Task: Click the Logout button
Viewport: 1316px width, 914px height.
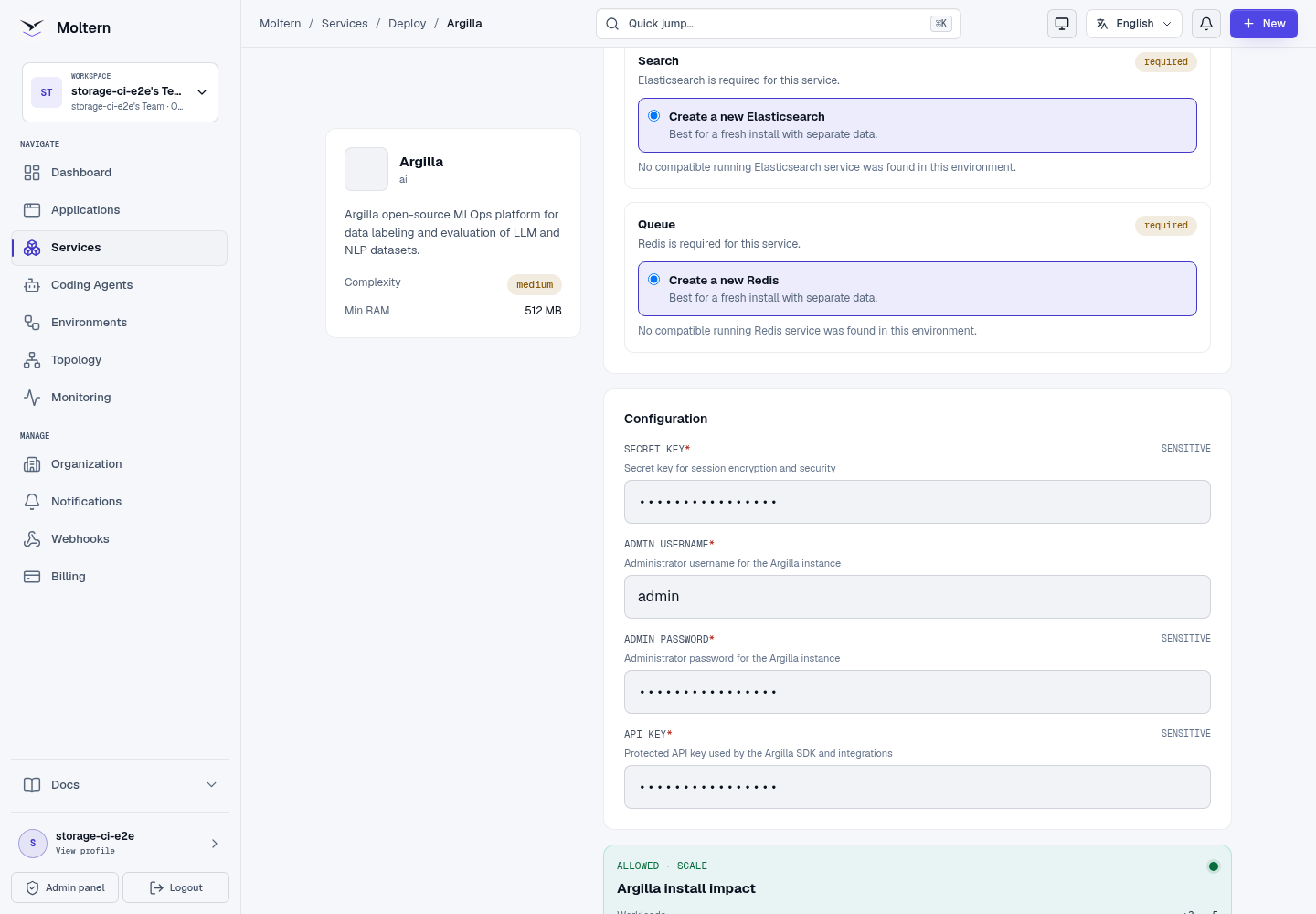Action: tap(175, 887)
